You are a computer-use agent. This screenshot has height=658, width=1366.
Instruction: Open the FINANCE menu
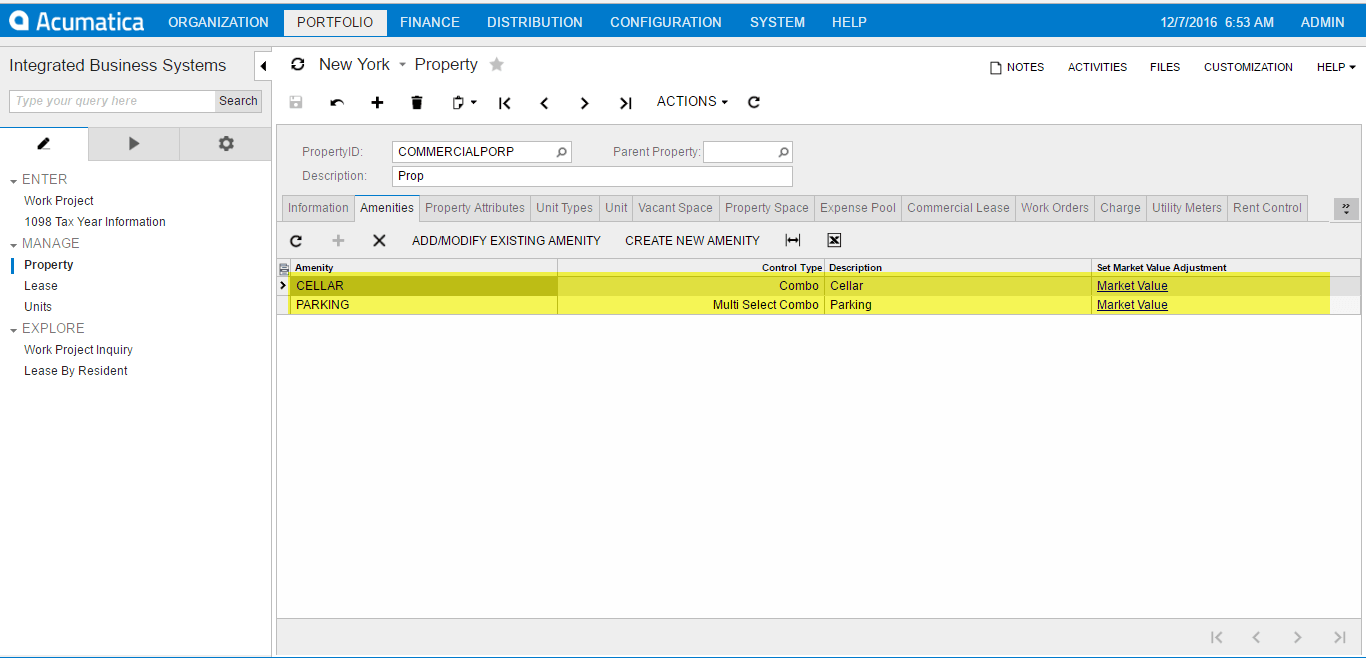(x=430, y=22)
